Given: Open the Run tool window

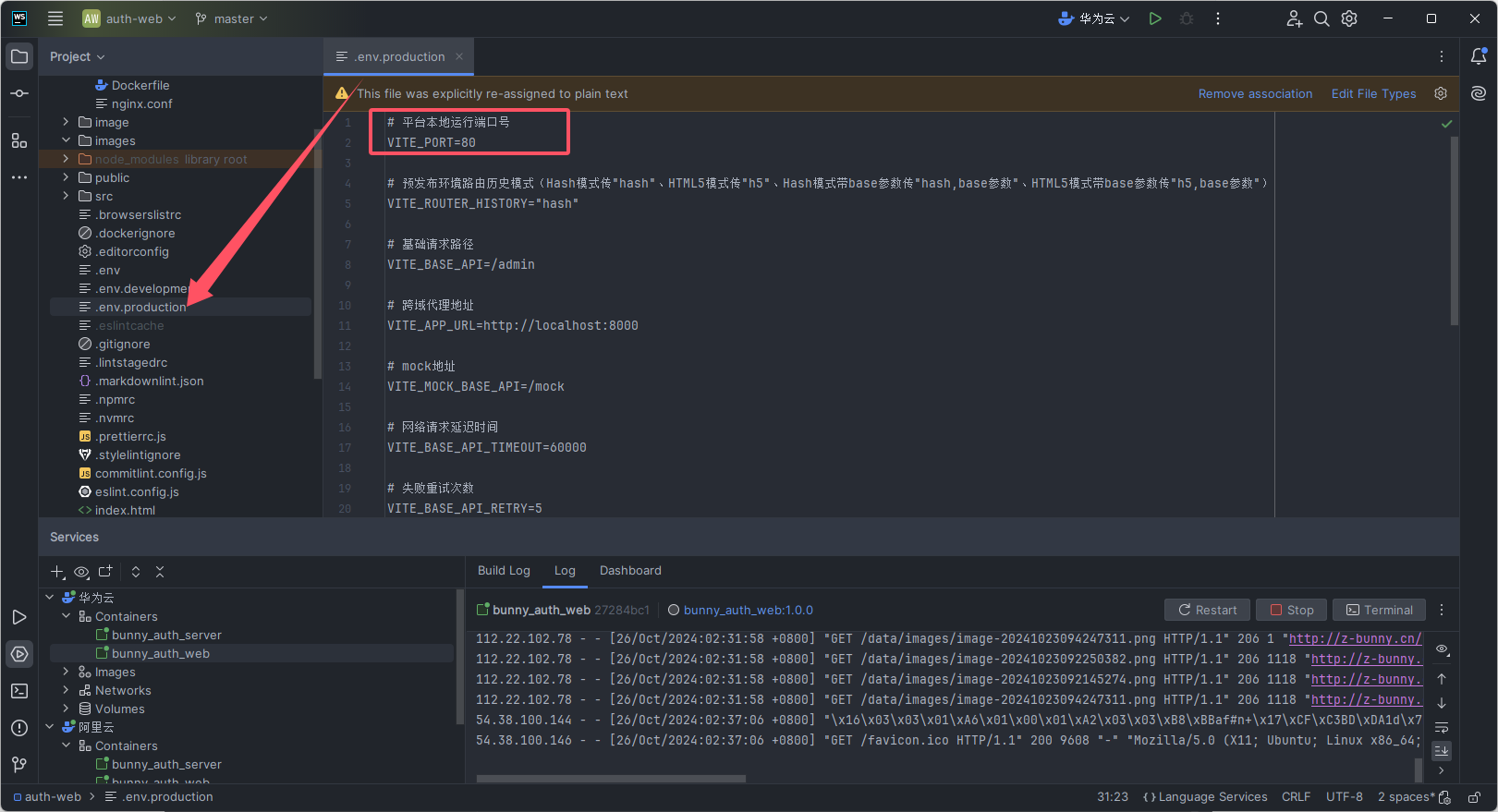Looking at the screenshot, I should (19, 617).
